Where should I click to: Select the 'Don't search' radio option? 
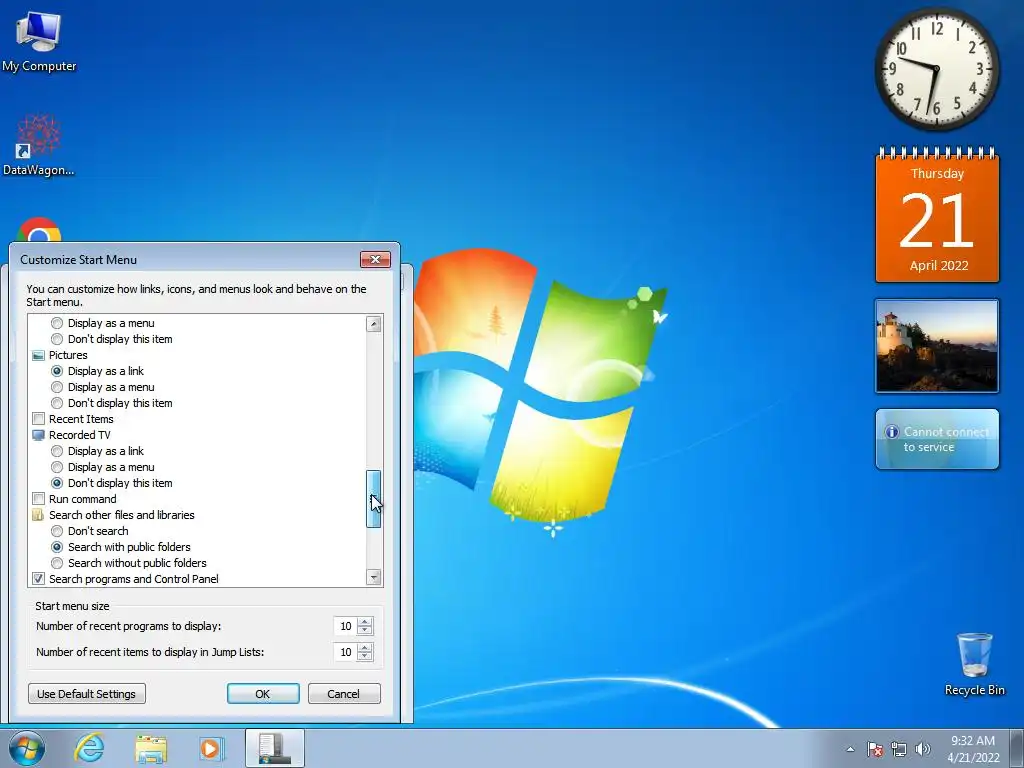coord(57,531)
